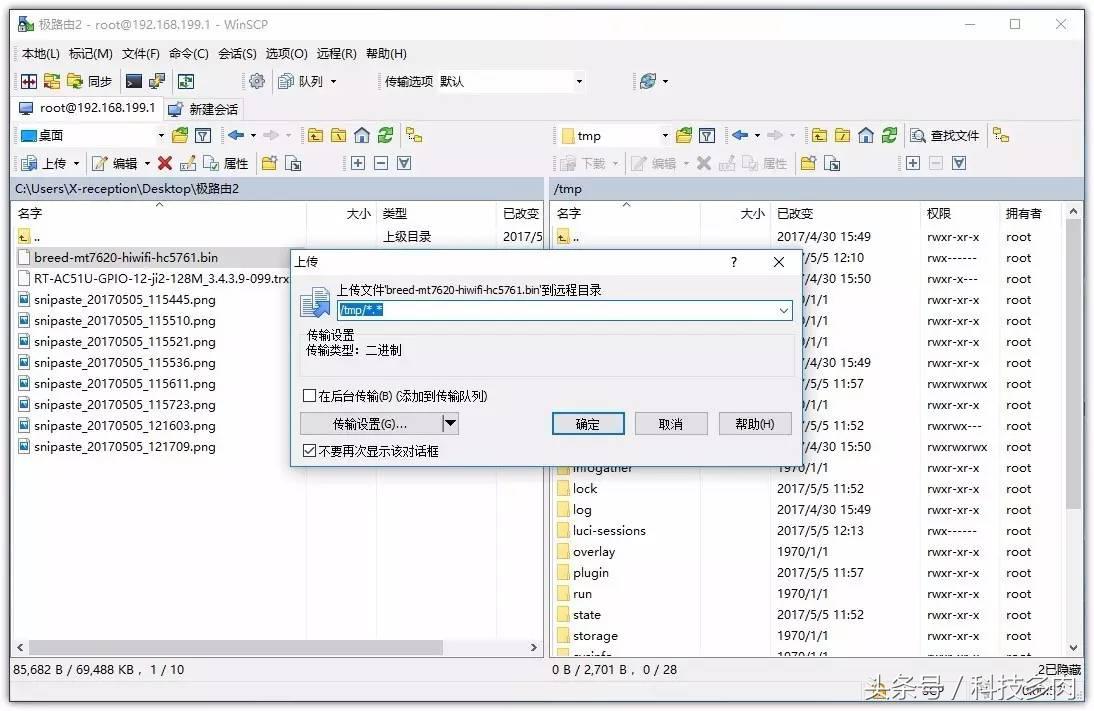The height and width of the screenshot is (711, 1094).
Task: Click 确定 to confirm the upload
Action: [587, 423]
